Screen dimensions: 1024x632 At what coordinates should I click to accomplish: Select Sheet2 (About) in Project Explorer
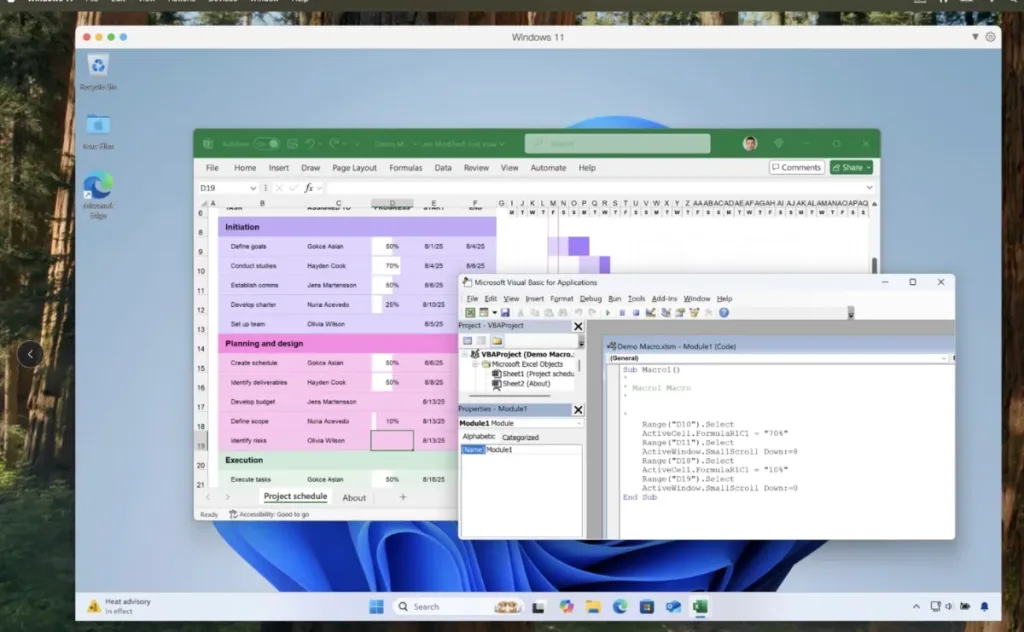(x=513, y=383)
